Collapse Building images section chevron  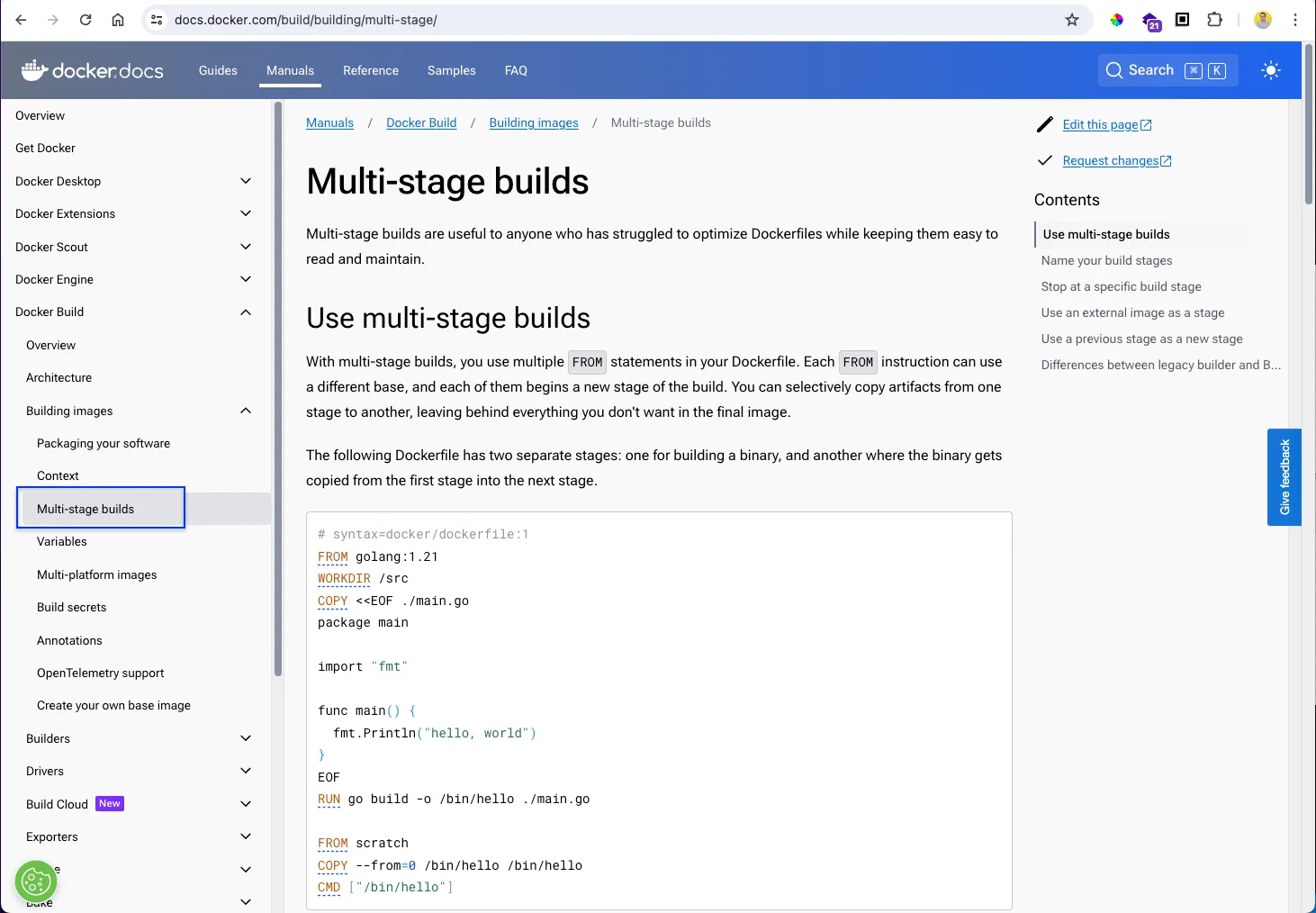246,411
